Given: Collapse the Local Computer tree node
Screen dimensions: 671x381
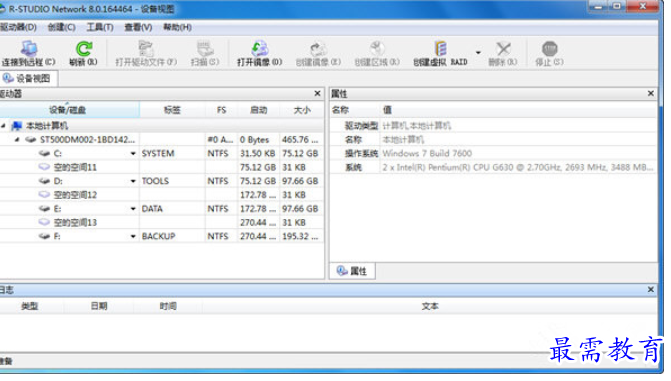Looking at the screenshot, I should pyautogui.click(x=3, y=126).
